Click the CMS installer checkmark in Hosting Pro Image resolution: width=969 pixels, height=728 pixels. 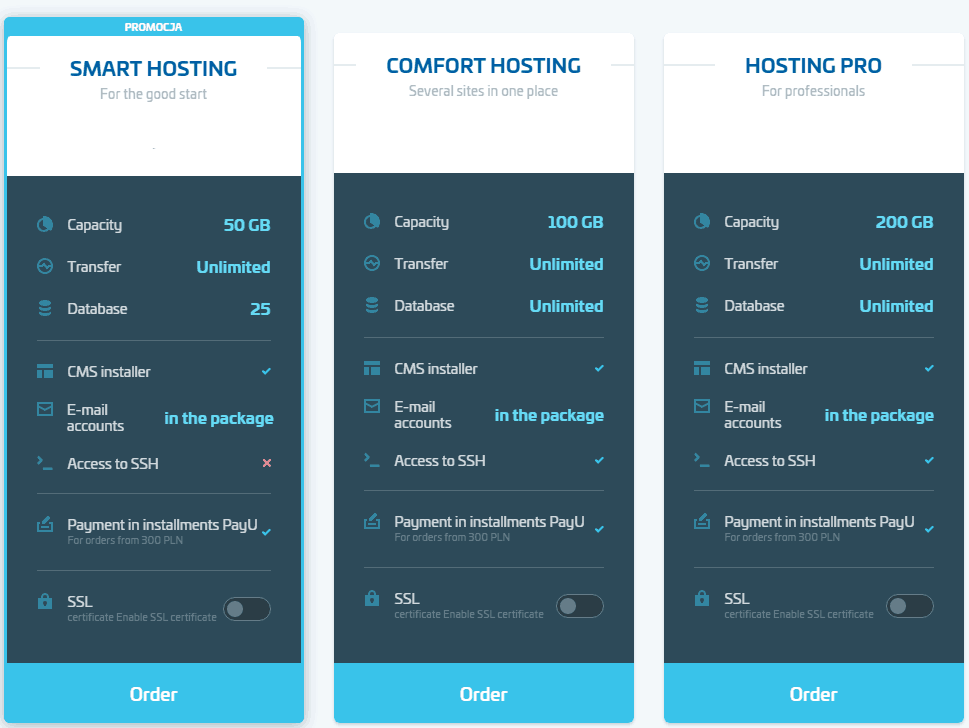pyautogui.click(x=929, y=368)
